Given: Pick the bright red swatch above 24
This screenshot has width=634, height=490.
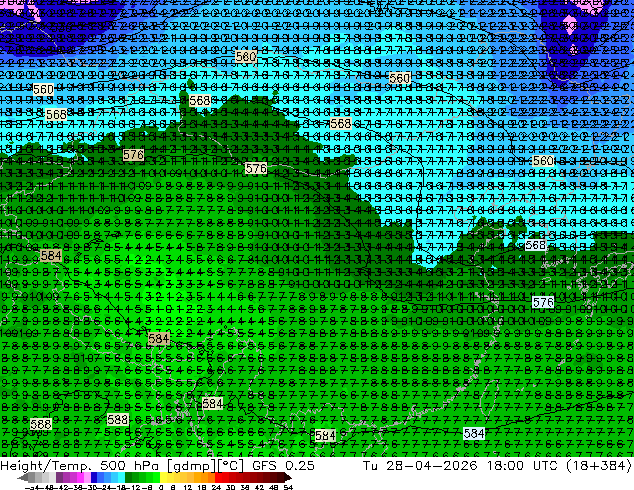Looking at the screenshot, I should point(219,478).
